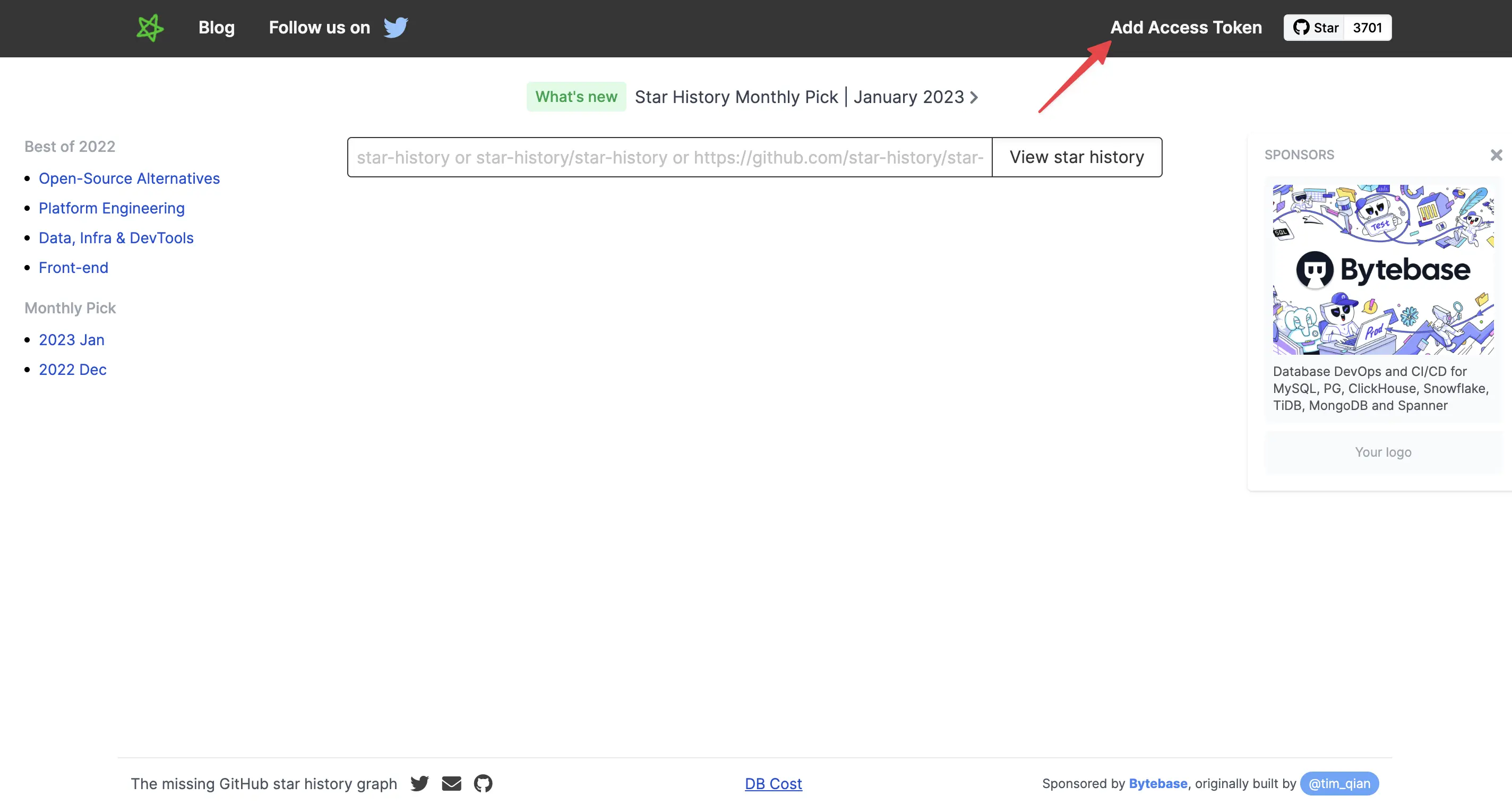Screen dimensions: 1512x804
Task: Click the footer email envelope icon
Action: 451,783
